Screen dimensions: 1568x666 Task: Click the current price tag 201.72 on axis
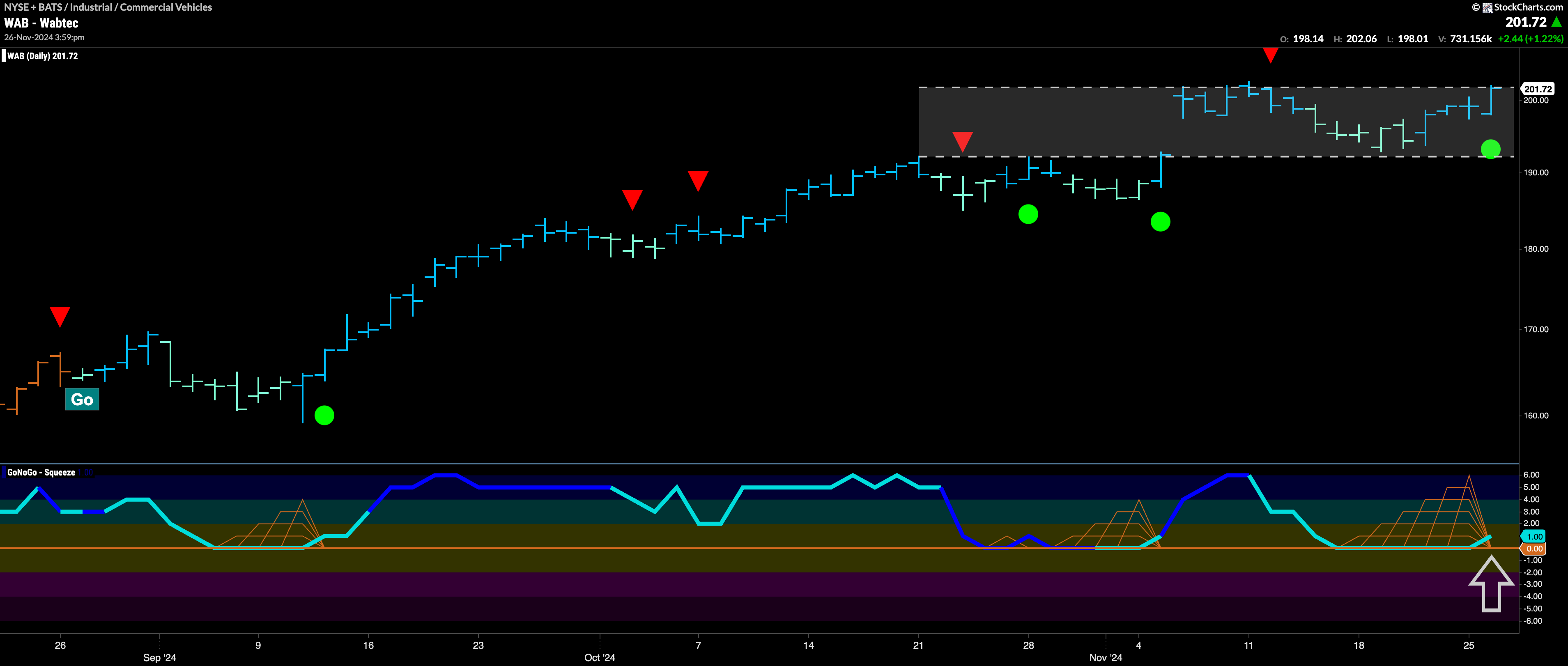pyautogui.click(x=1538, y=89)
